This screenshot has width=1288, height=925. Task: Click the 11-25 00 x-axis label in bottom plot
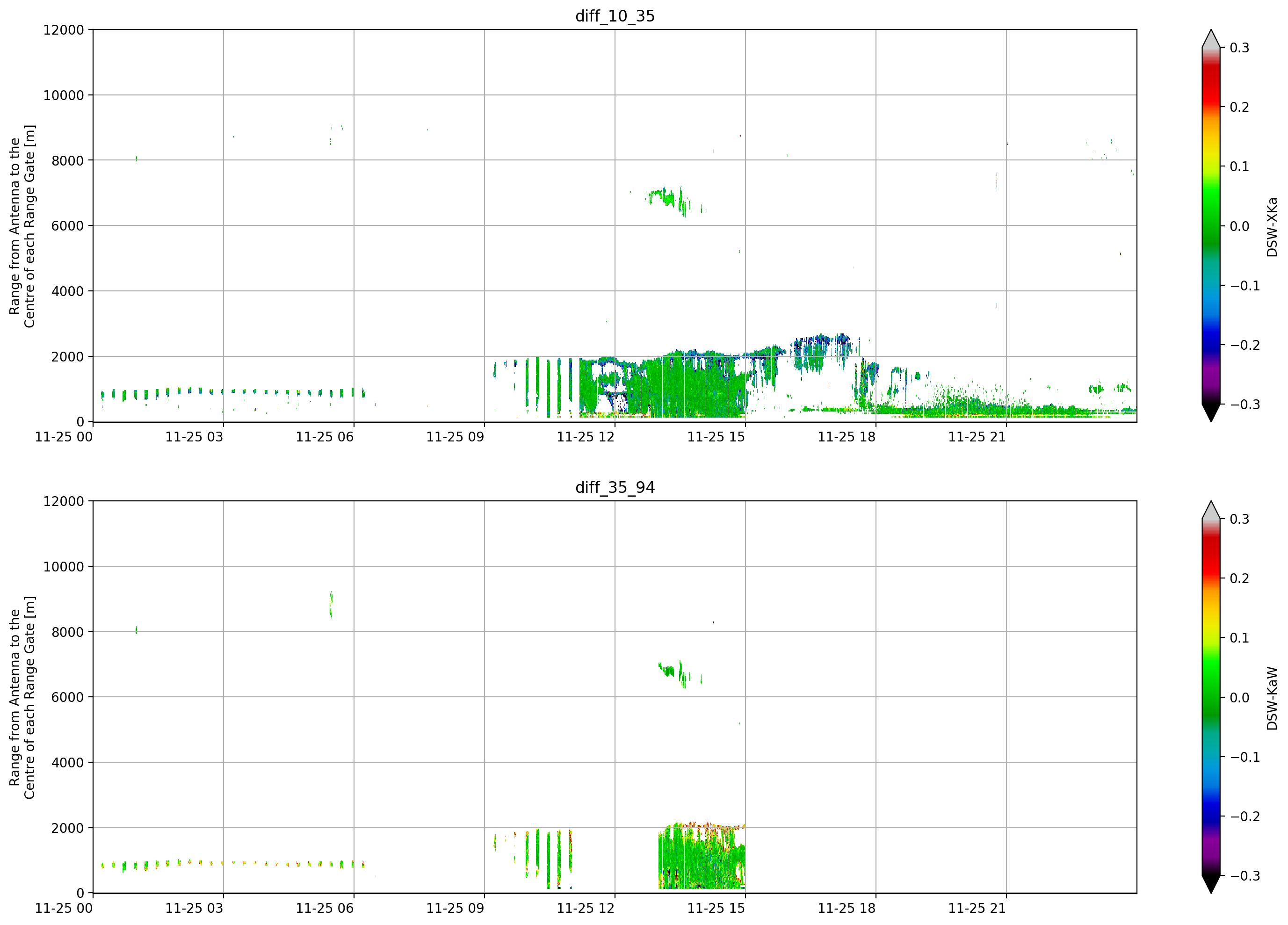tap(64, 908)
